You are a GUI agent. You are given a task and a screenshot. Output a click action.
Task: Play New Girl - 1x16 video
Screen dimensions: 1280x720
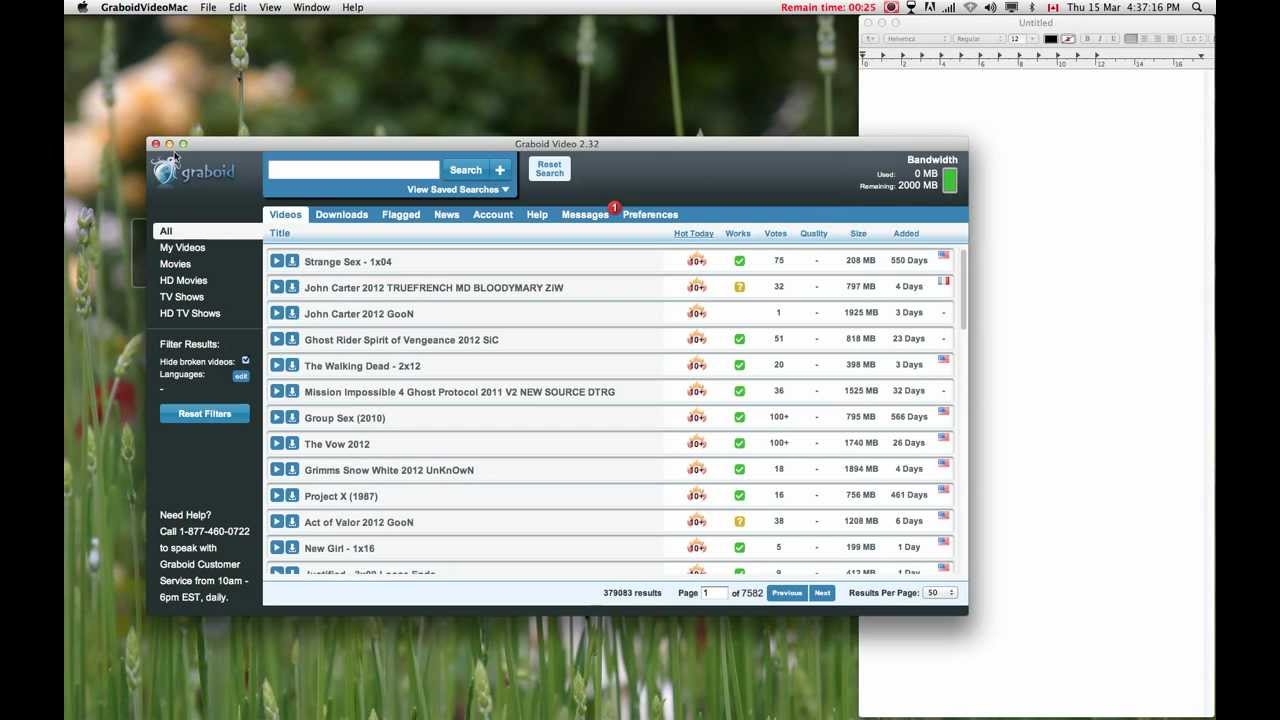tap(277, 547)
